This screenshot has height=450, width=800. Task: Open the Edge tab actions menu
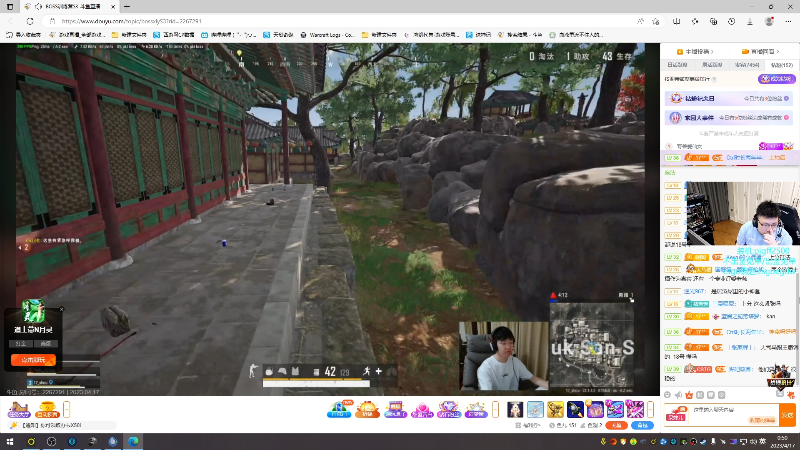click(10, 7)
